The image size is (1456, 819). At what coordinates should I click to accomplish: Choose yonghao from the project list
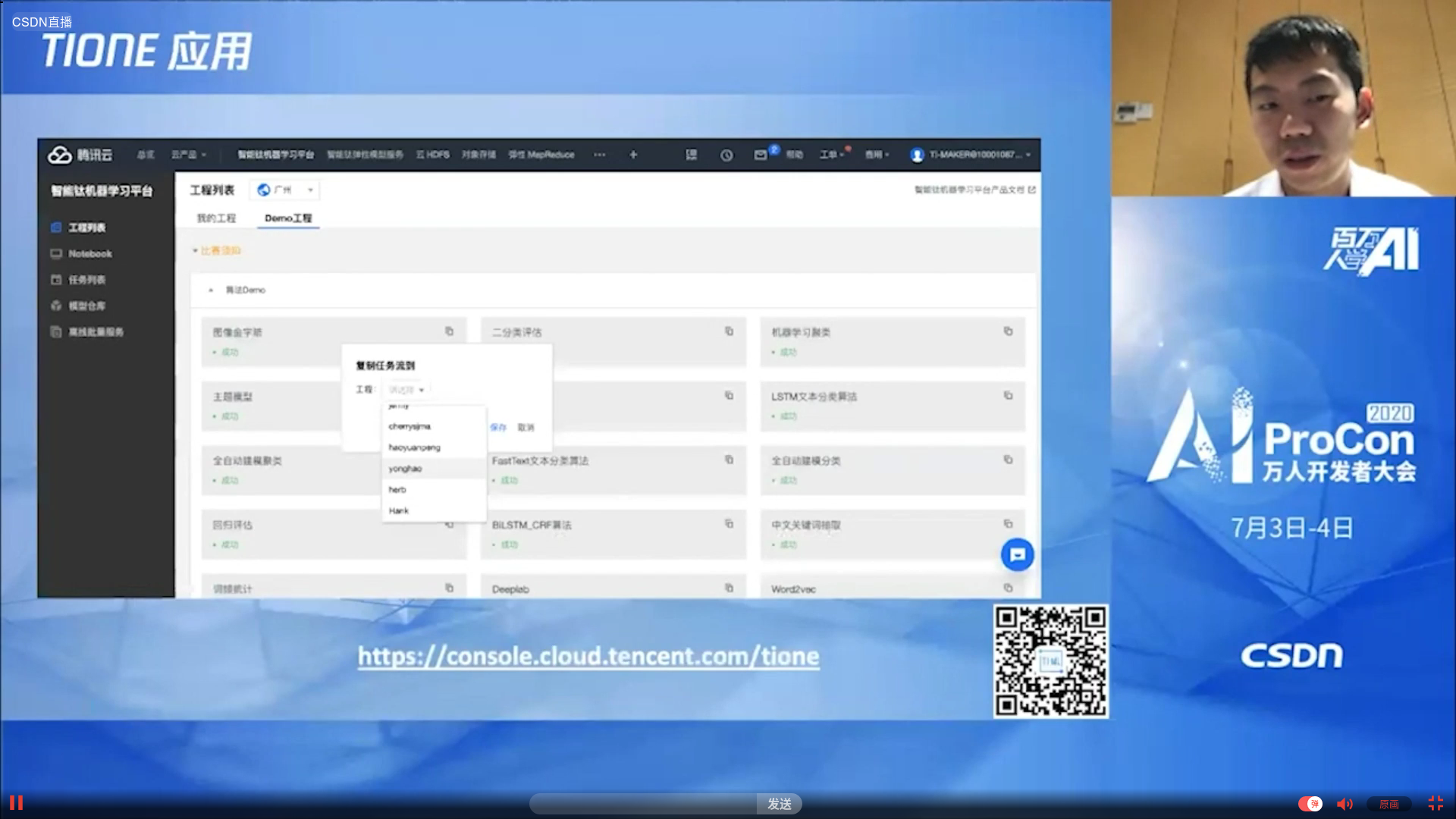(x=434, y=469)
